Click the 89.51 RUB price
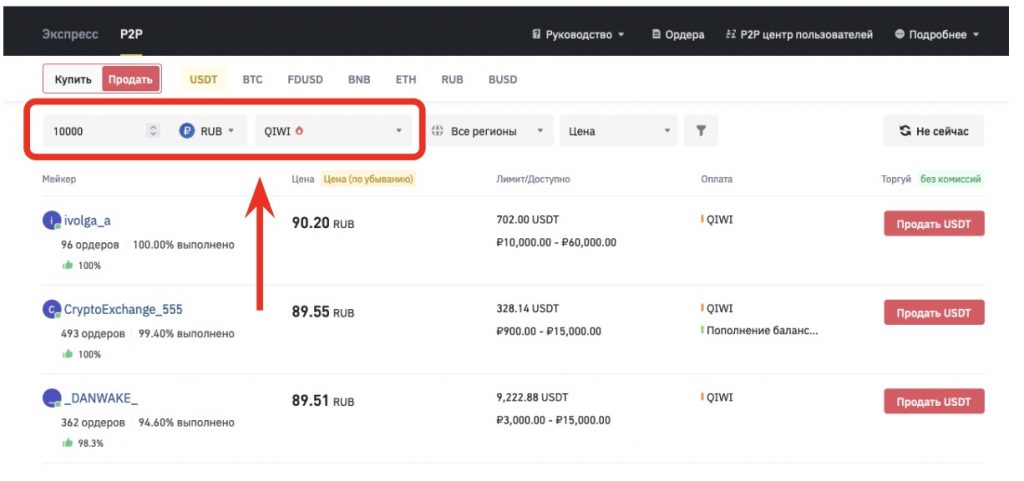This screenshot has height=481, width=1024. (323, 401)
